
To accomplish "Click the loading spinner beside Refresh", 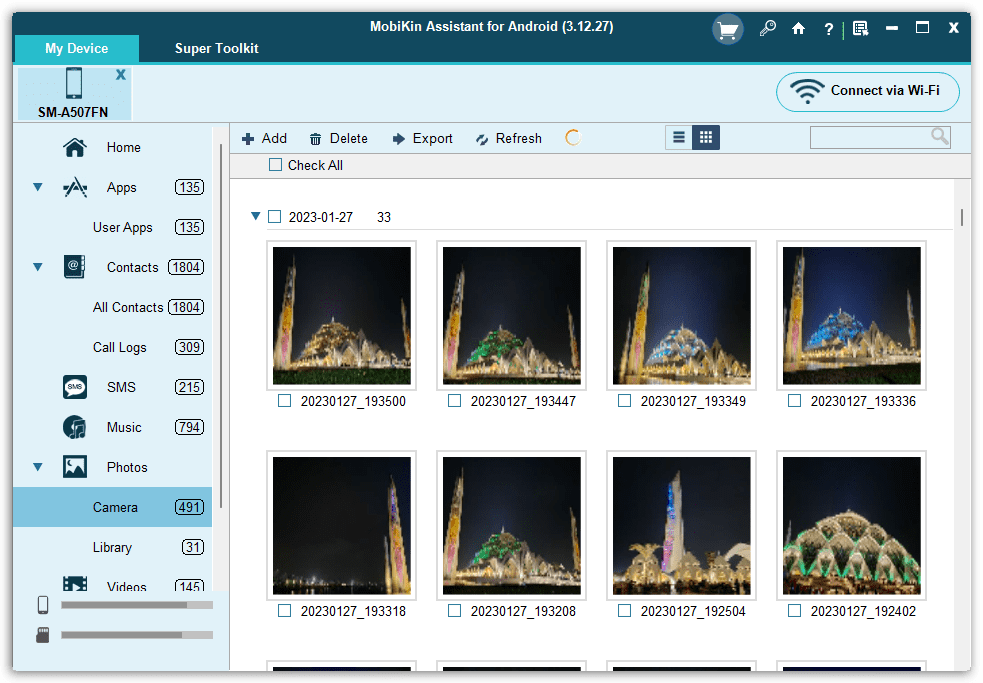I will pos(573,138).
